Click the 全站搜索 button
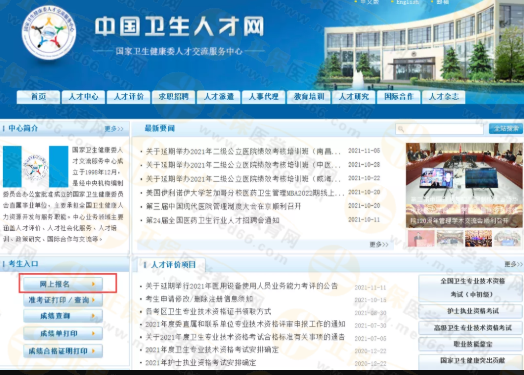This screenshot has height=375, width=524. [506, 129]
